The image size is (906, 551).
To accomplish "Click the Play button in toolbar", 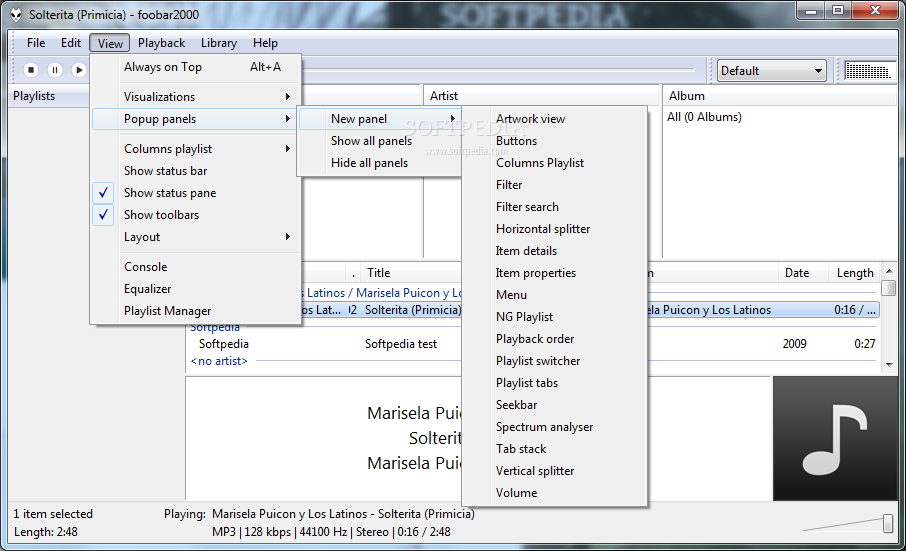I will click(x=79, y=70).
